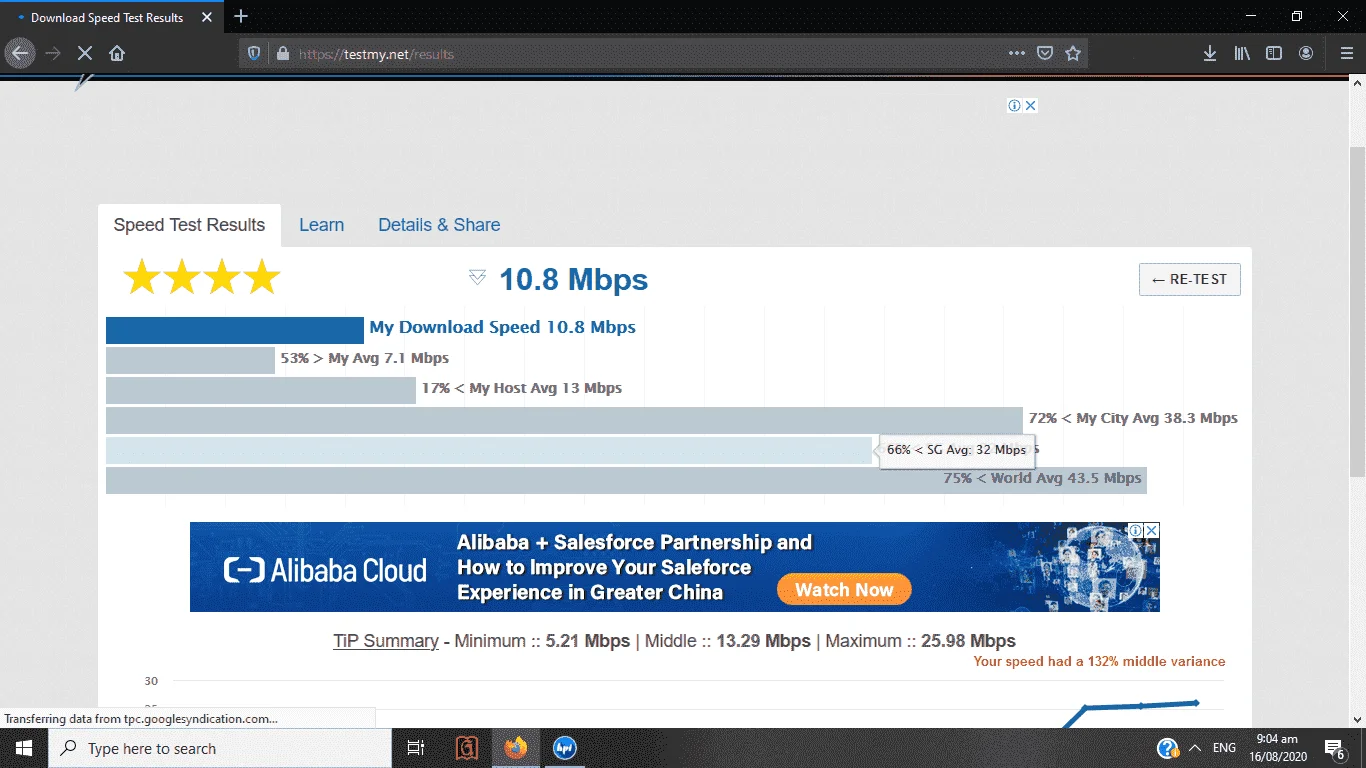Open the Firefox downloads panel

click(1210, 53)
